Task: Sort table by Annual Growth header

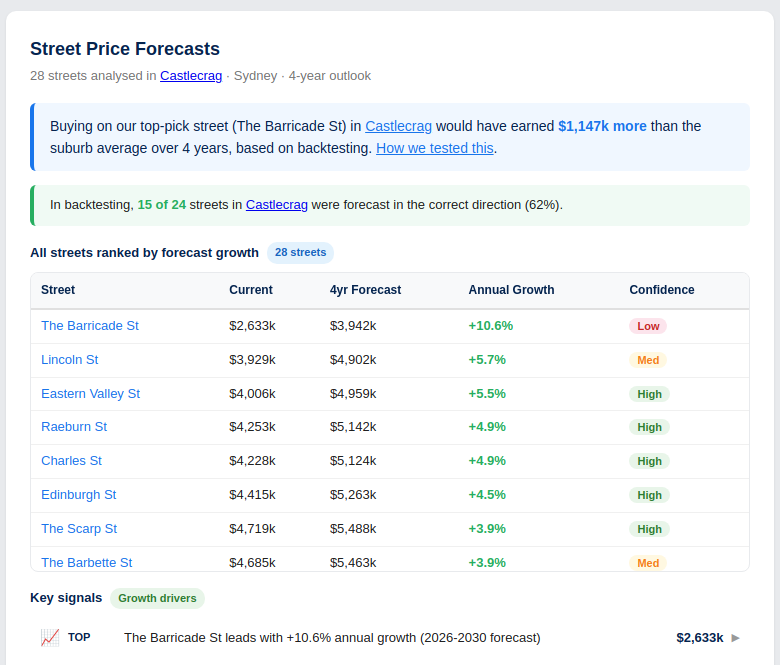Action: tap(511, 290)
